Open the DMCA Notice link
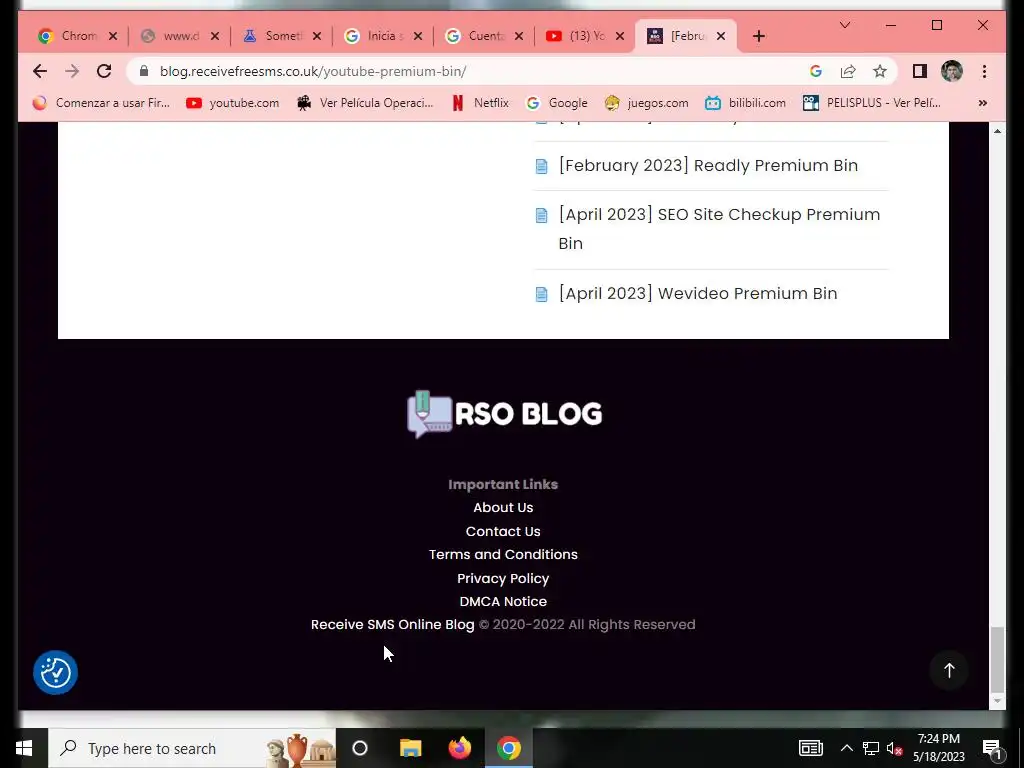The image size is (1024, 768). click(503, 601)
